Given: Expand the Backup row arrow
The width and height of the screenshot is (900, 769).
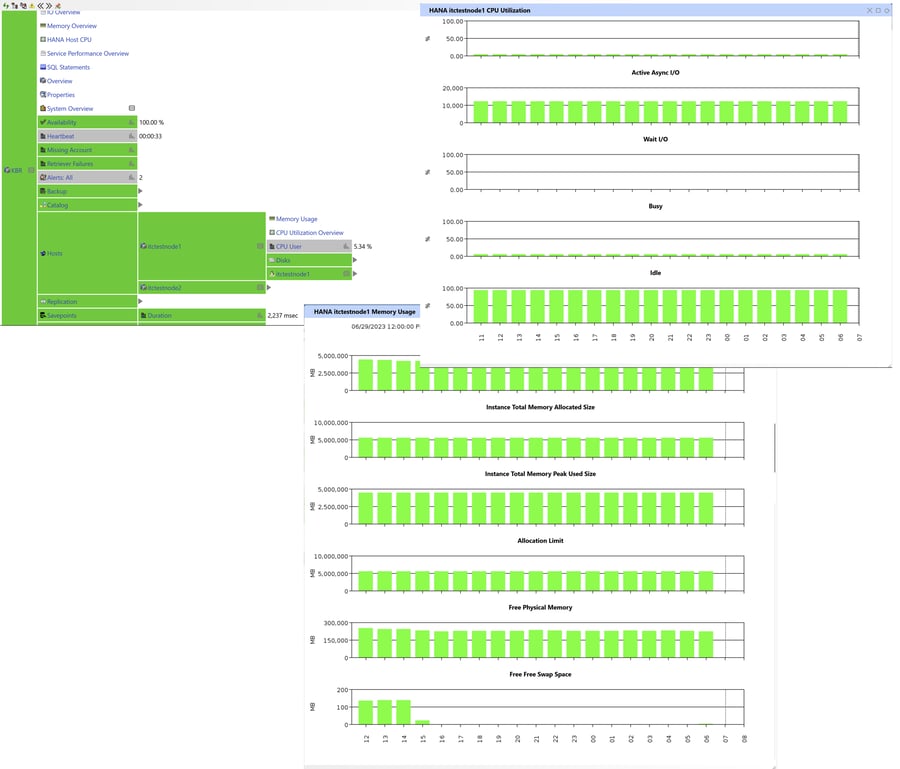Looking at the screenshot, I should point(140,191).
